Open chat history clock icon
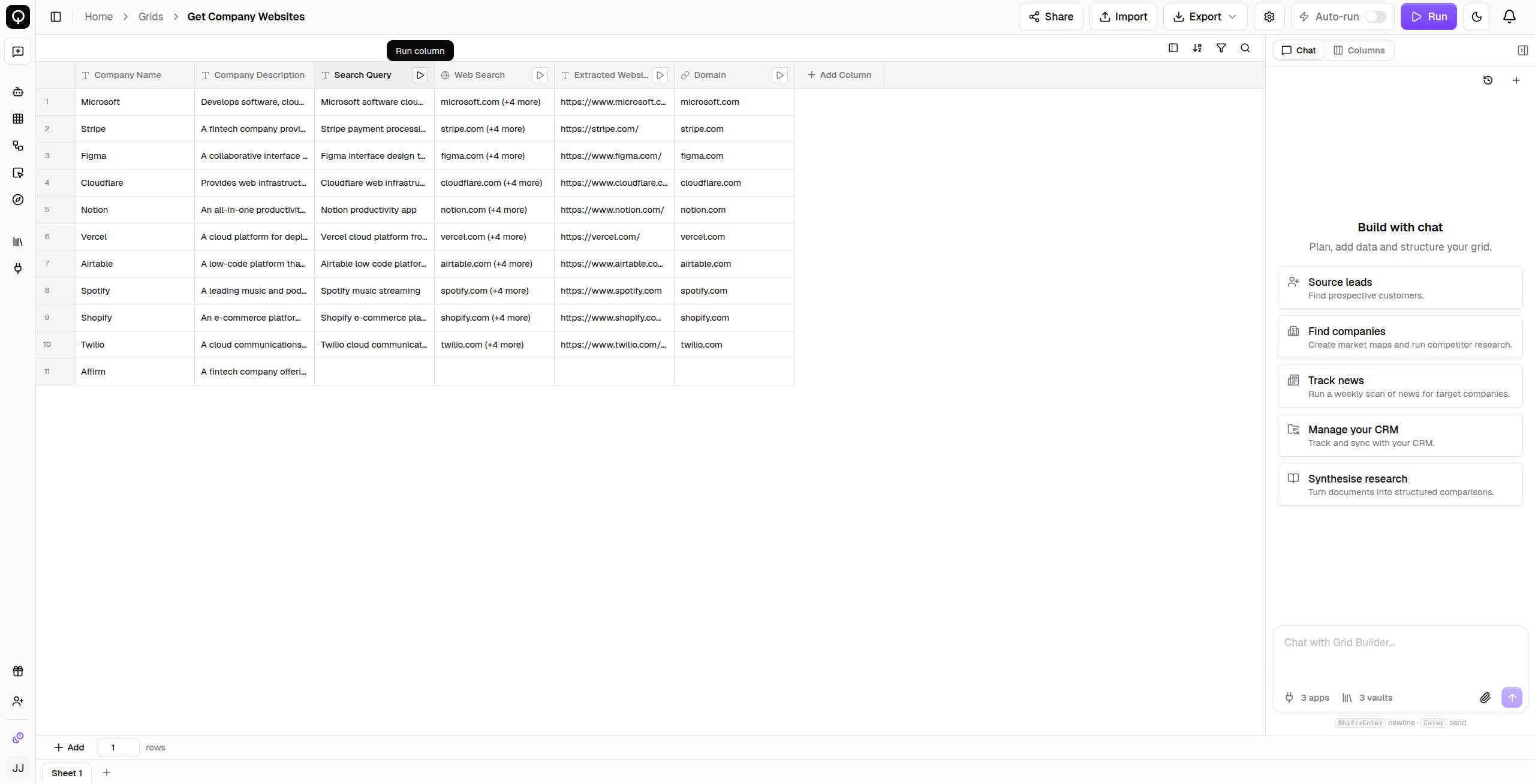This screenshot has width=1535, height=784. [1488, 80]
